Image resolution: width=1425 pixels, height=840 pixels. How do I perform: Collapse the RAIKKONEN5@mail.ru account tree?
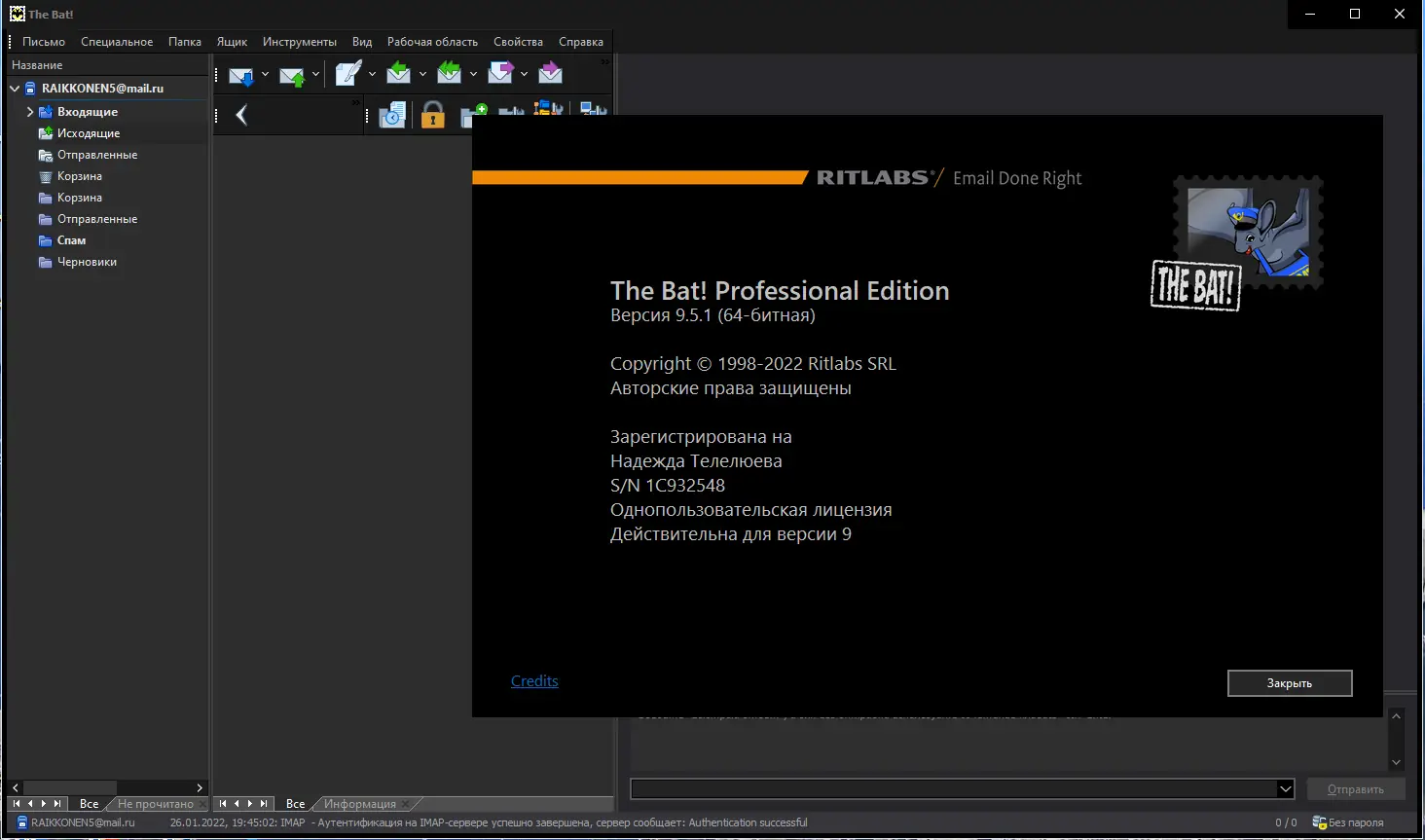tap(14, 88)
